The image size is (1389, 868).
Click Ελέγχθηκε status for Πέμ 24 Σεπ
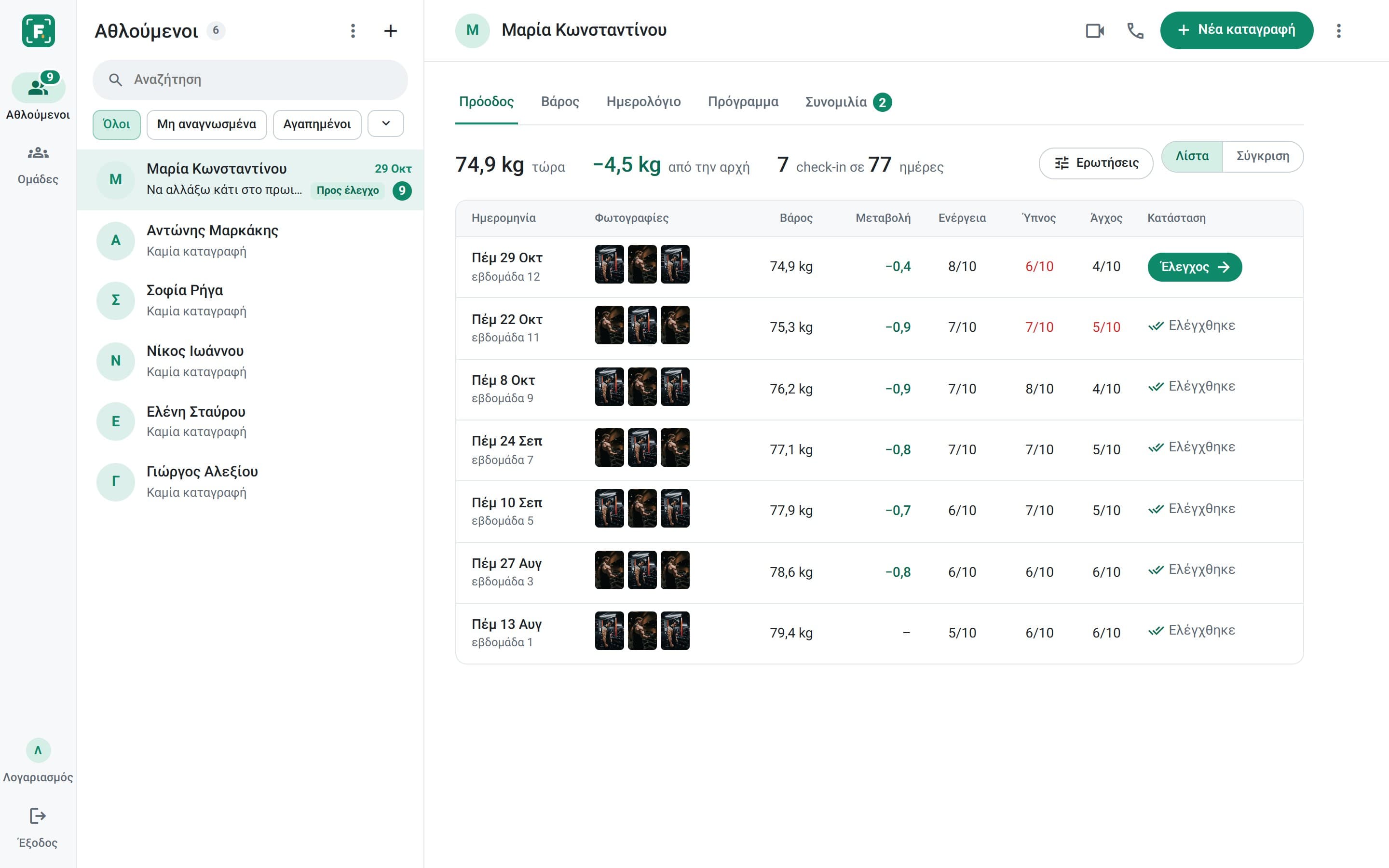pyautogui.click(x=1192, y=447)
